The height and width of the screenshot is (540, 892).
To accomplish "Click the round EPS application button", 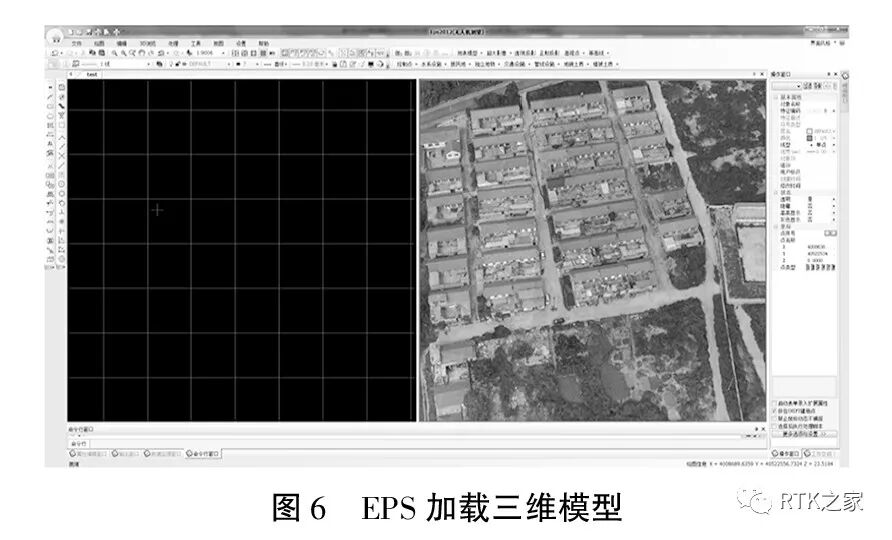I will tap(55, 36).
